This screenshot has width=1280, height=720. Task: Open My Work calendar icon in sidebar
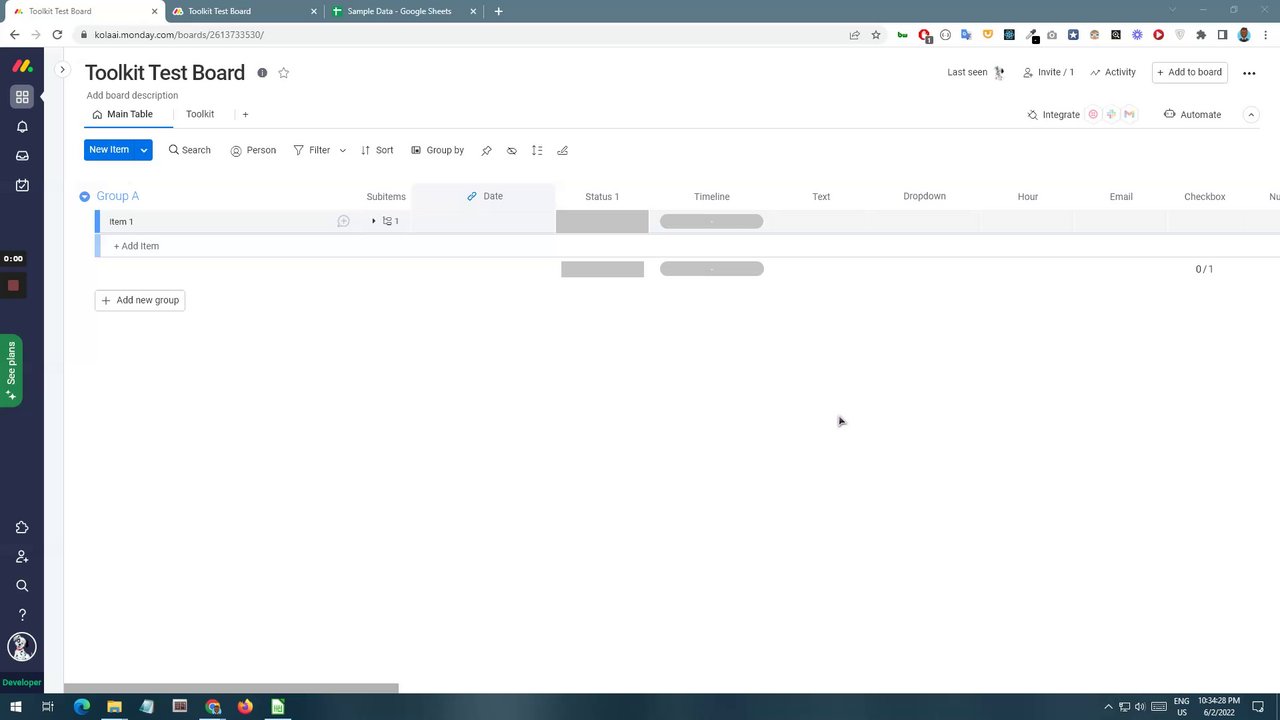[22, 185]
